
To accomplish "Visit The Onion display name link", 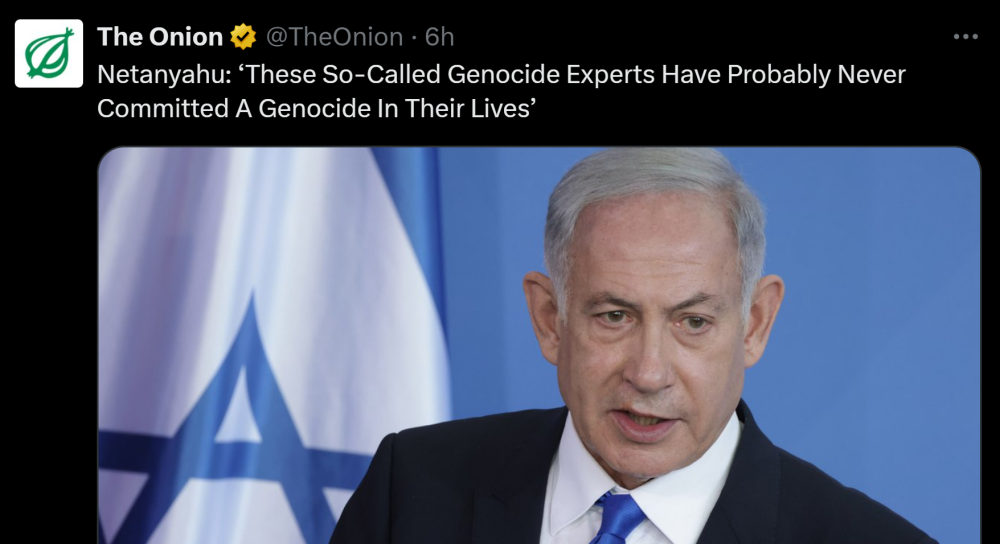I will pyautogui.click(x=159, y=37).
